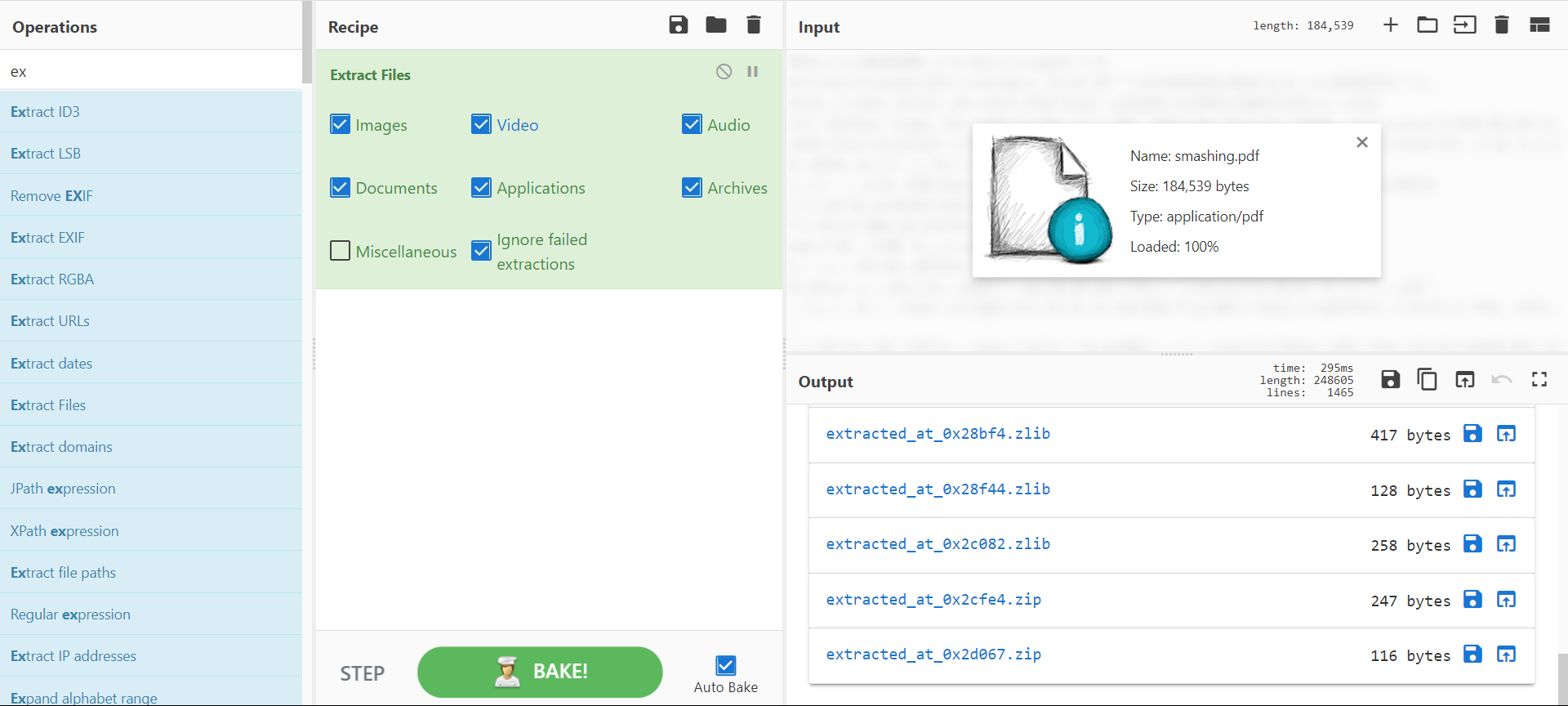Screen dimensions: 1568x706
Task: Click the green BAKE! button
Action: (x=540, y=672)
